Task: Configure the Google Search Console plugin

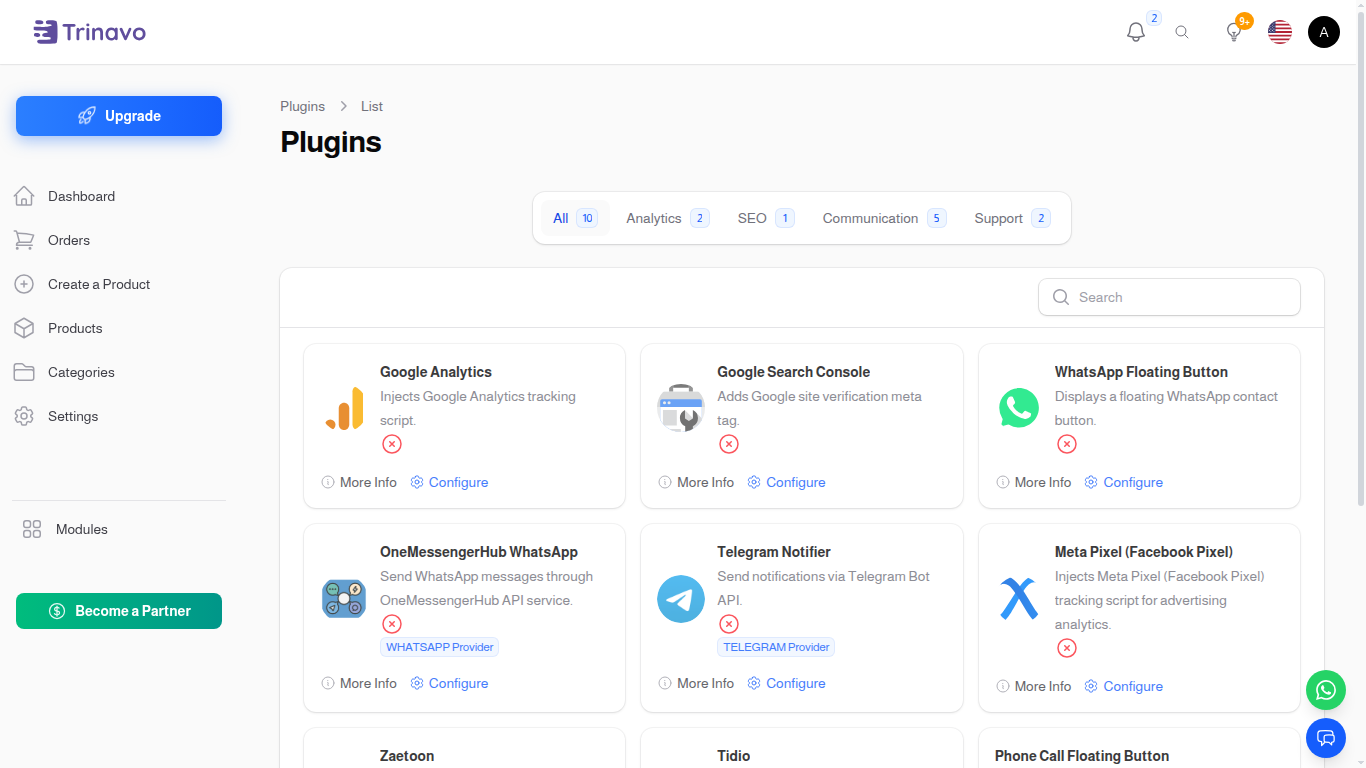Action: coord(786,482)
